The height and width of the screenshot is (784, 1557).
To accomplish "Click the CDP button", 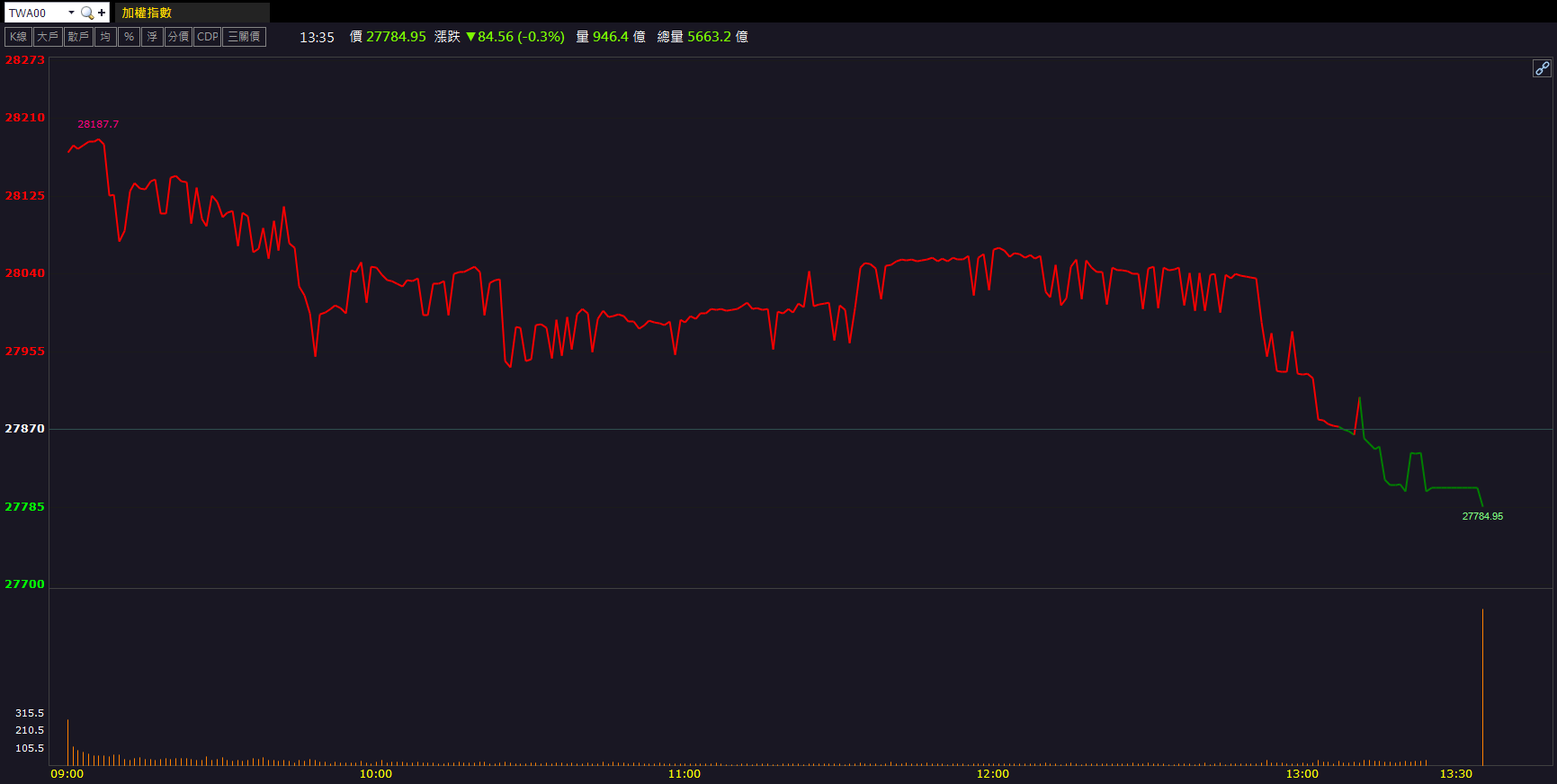I will 207,37.
